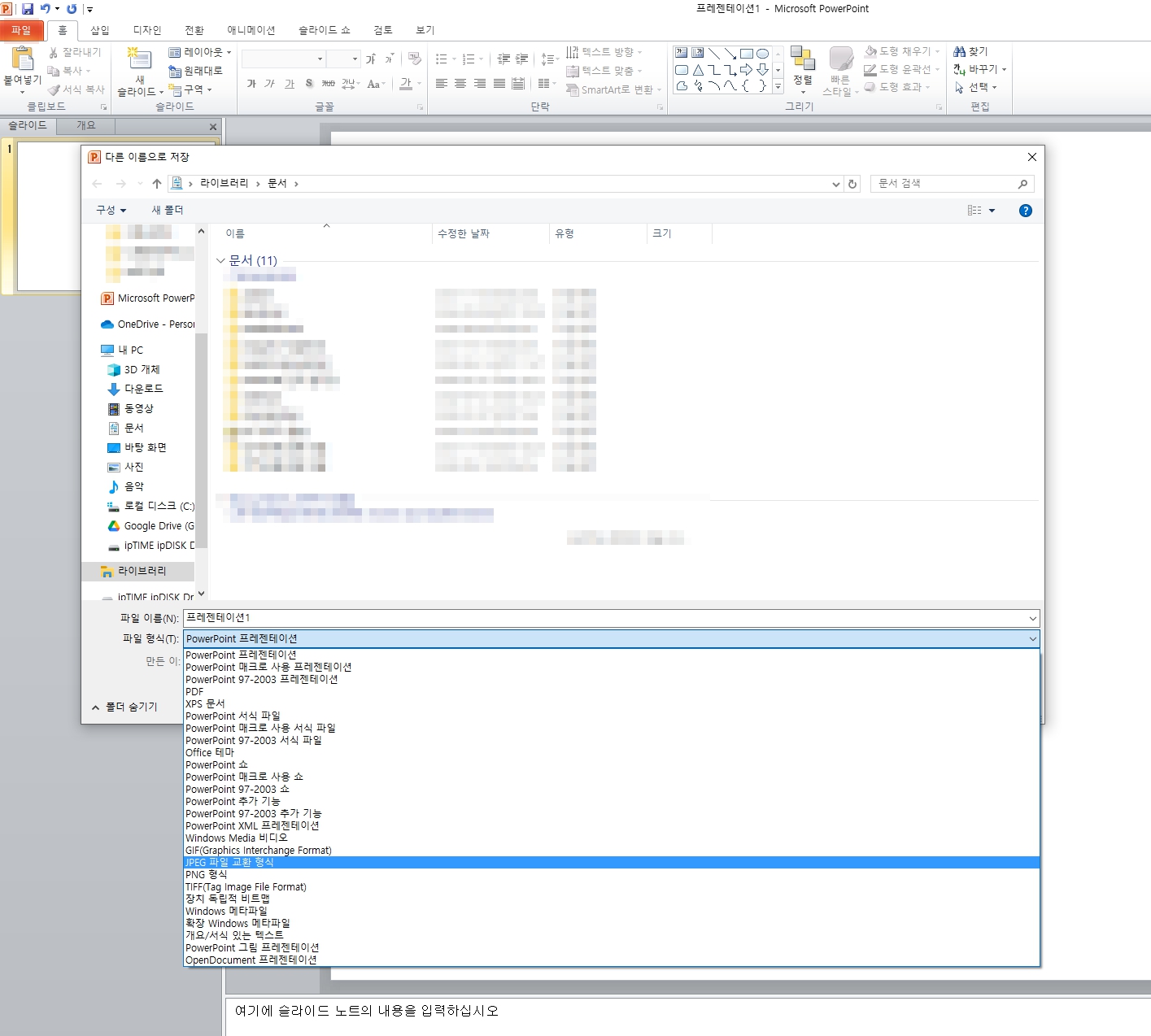Click the notes area below slide
The height and width of the screenshot is (1036, 1151).
pos(688,1016)
